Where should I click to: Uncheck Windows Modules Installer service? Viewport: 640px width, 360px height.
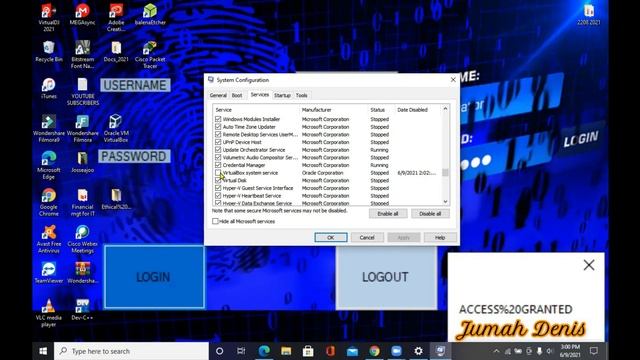(218, 119)
